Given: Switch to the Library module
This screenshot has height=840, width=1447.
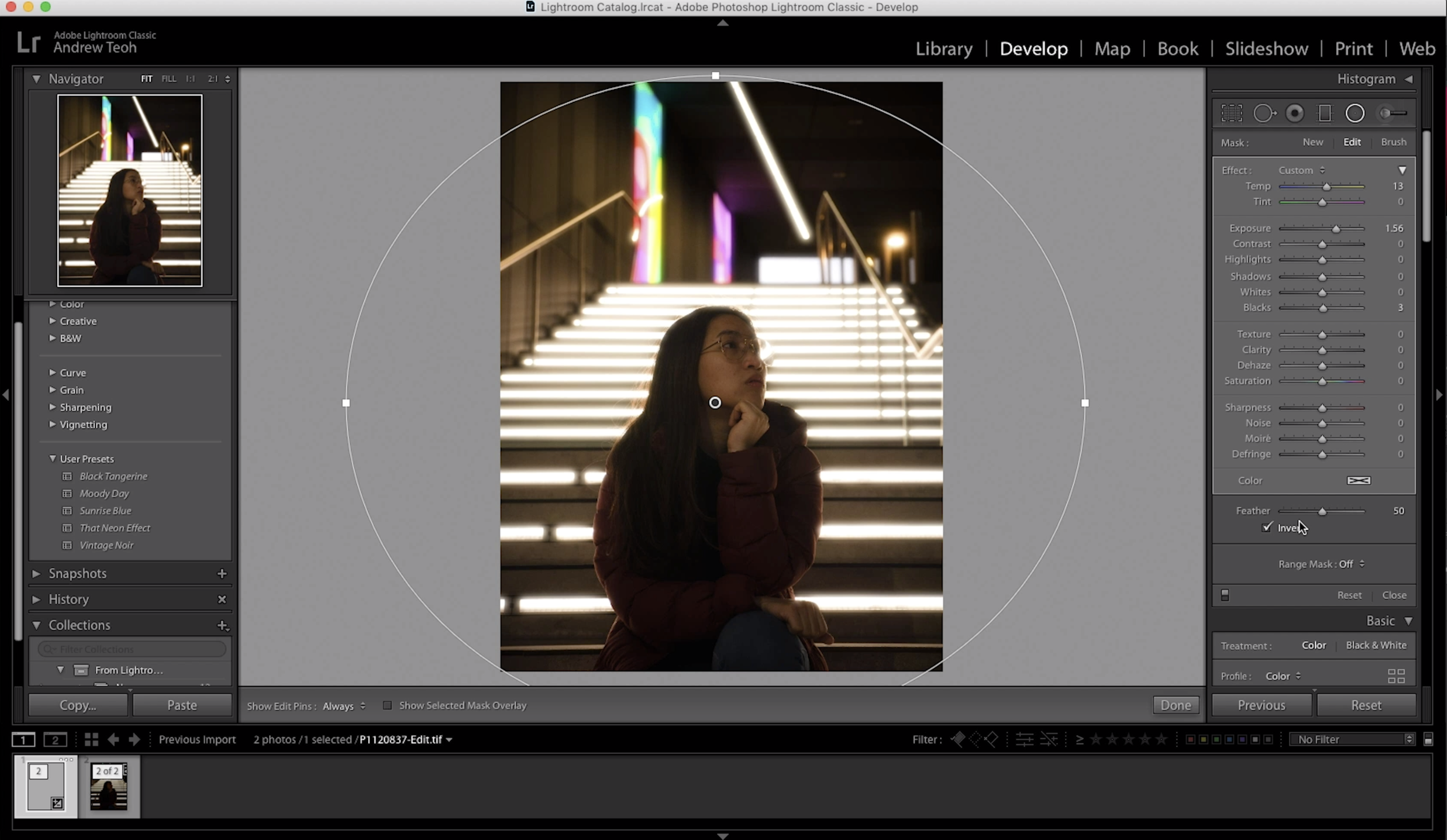Looking at the screenshot, I should pos(943,49).
